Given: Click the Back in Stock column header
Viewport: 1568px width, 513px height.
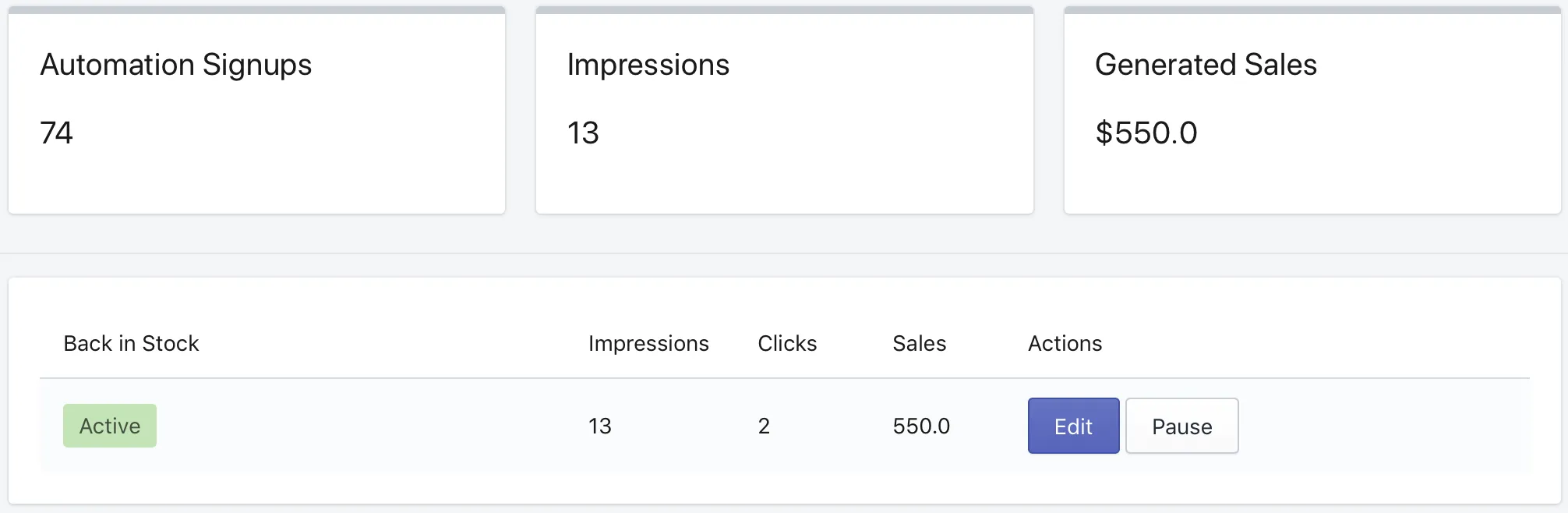Looking at the screenshot, I should (131, 343).
